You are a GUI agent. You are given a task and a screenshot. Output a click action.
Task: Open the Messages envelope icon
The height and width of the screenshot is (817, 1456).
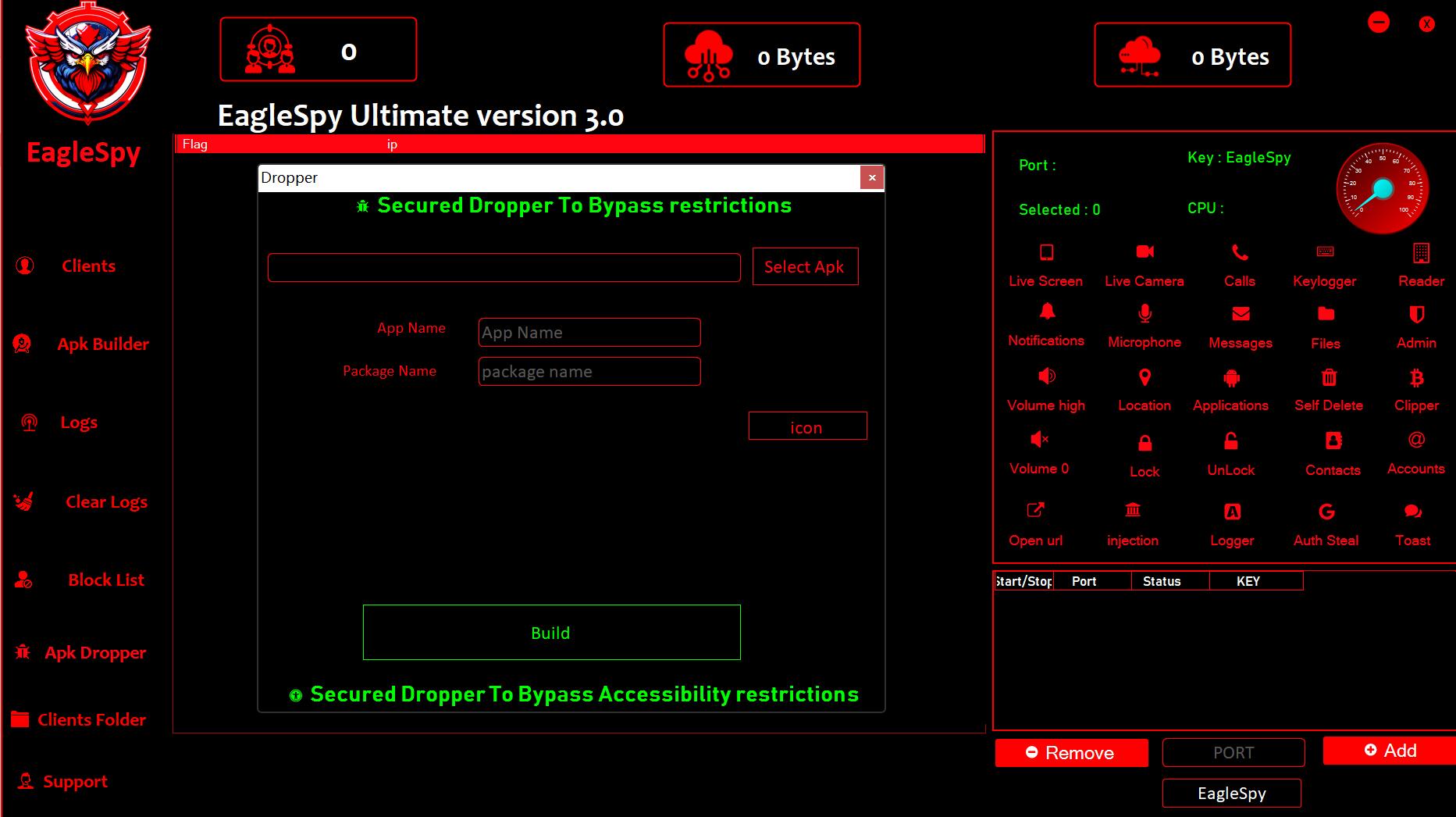(1241, 314)
